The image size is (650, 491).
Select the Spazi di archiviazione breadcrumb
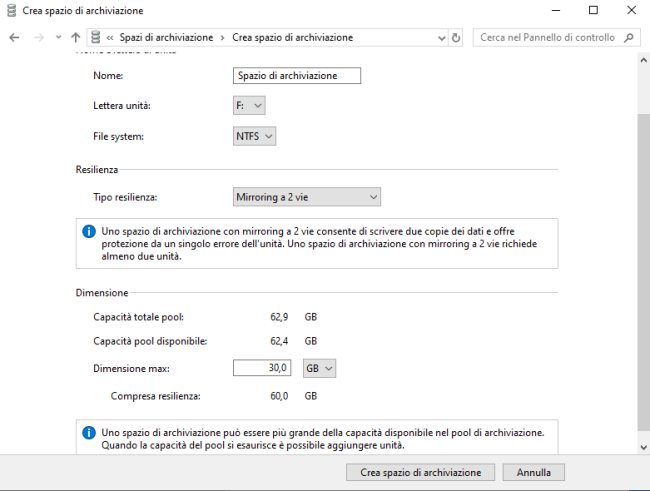coord(166,37)
